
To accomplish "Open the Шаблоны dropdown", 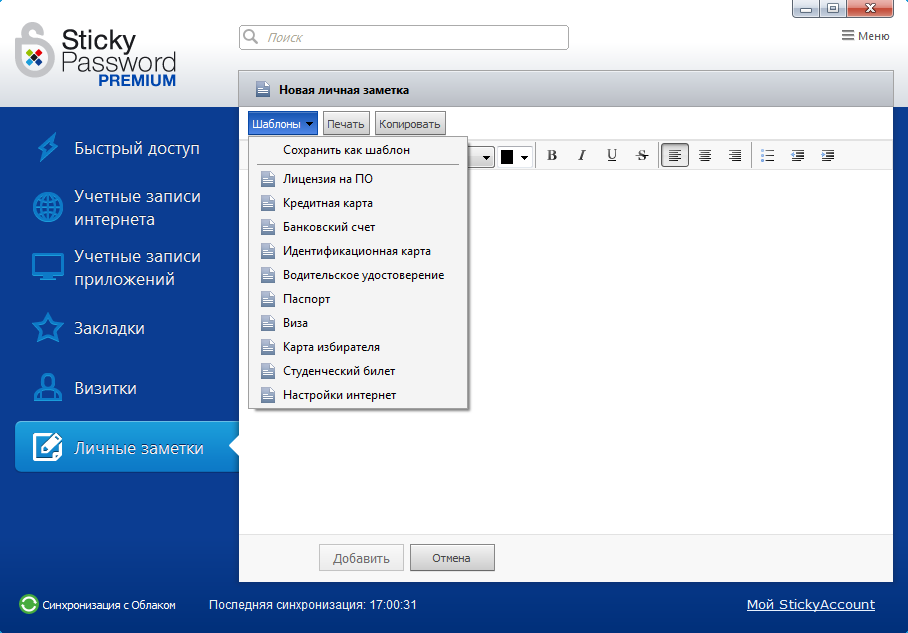I will coord(282,122).
